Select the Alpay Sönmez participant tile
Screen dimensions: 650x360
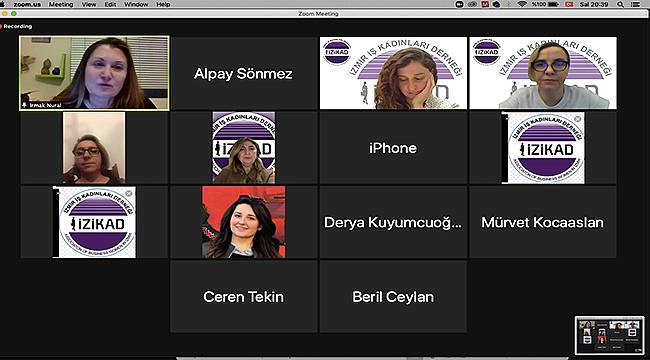click(x=244, y=73)
